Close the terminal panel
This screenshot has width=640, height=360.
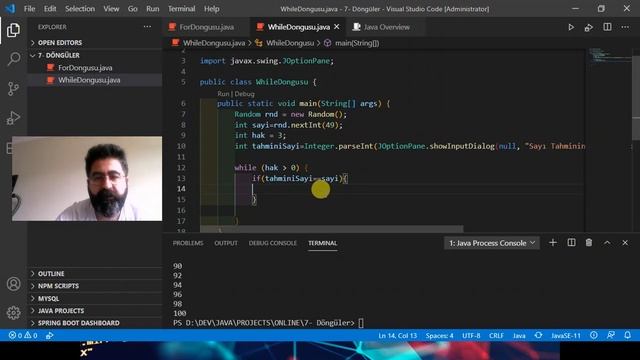coord(625,243)
